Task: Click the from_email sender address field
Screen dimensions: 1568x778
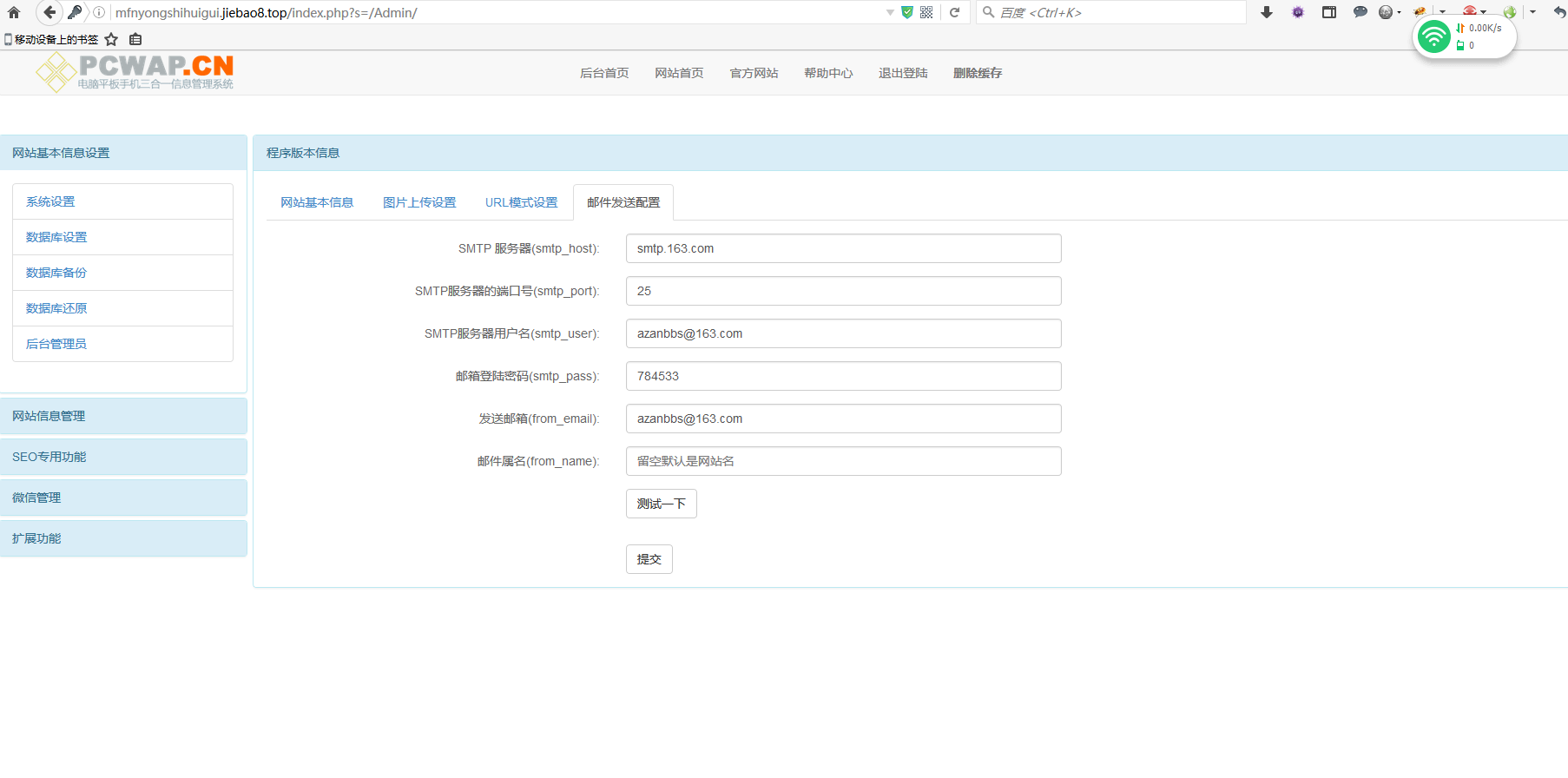Action: [844, 419]
